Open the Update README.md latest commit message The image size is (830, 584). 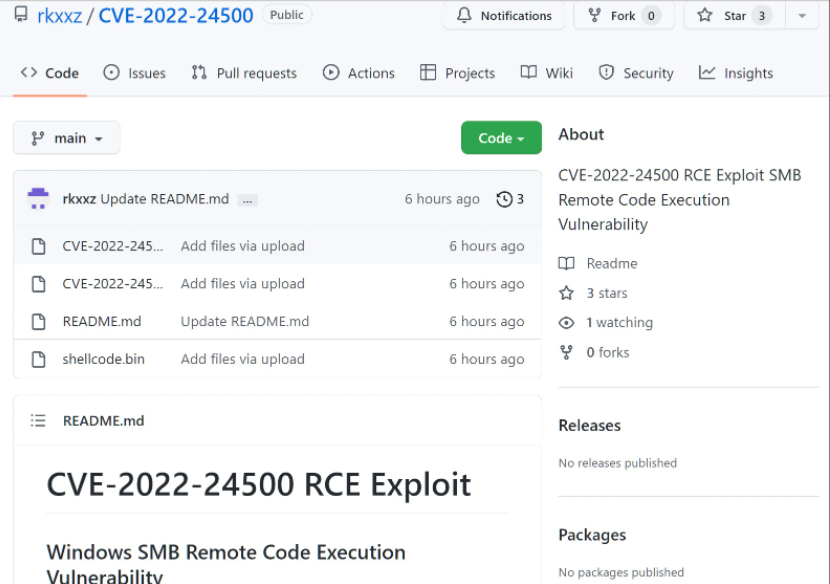pyautogui.click(x=165, y=199)
